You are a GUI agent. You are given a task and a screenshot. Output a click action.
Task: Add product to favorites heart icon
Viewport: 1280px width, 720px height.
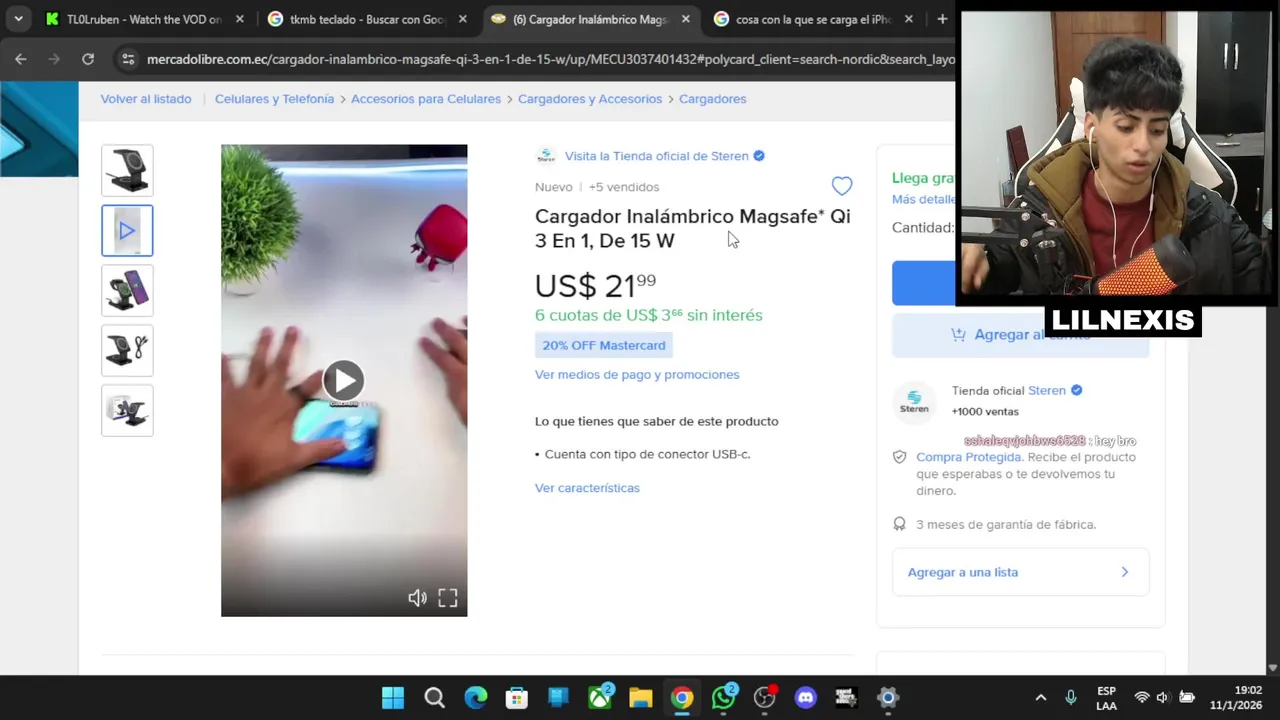pos(842,186)
